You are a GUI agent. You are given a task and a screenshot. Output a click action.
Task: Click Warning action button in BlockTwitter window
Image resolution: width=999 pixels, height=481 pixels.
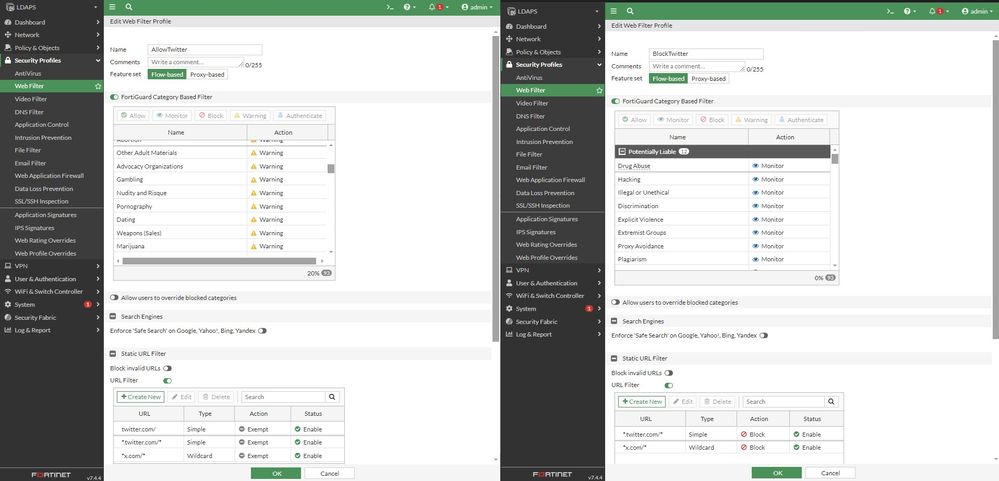(751, 120)
